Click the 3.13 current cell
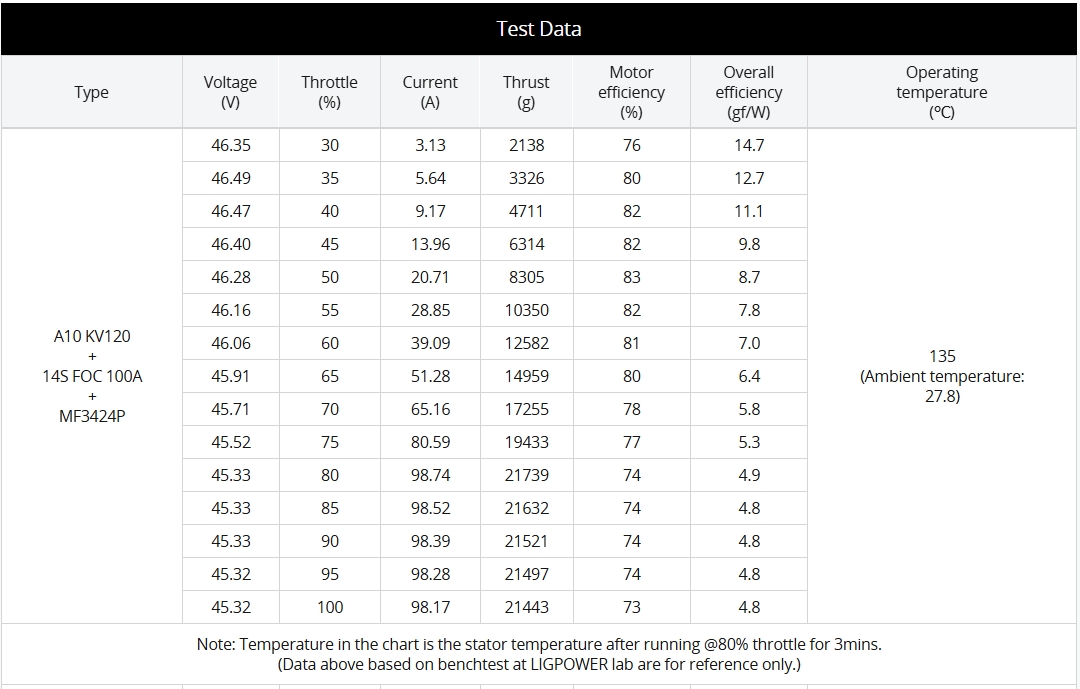The image size is (1080, 689). pyautogui.click(x=430, y=145)
